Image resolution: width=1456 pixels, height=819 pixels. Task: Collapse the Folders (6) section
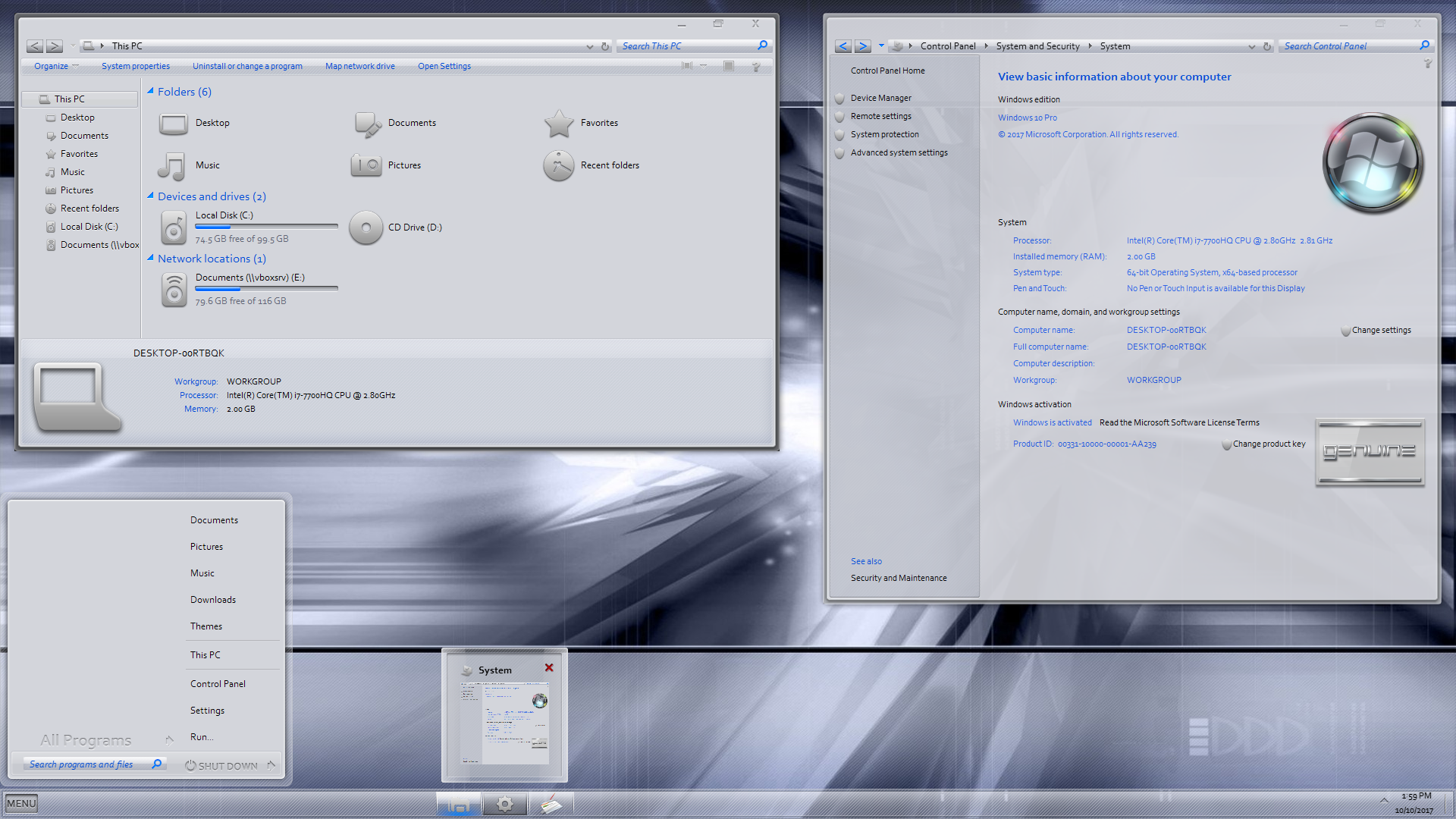[x=149, y=91]
